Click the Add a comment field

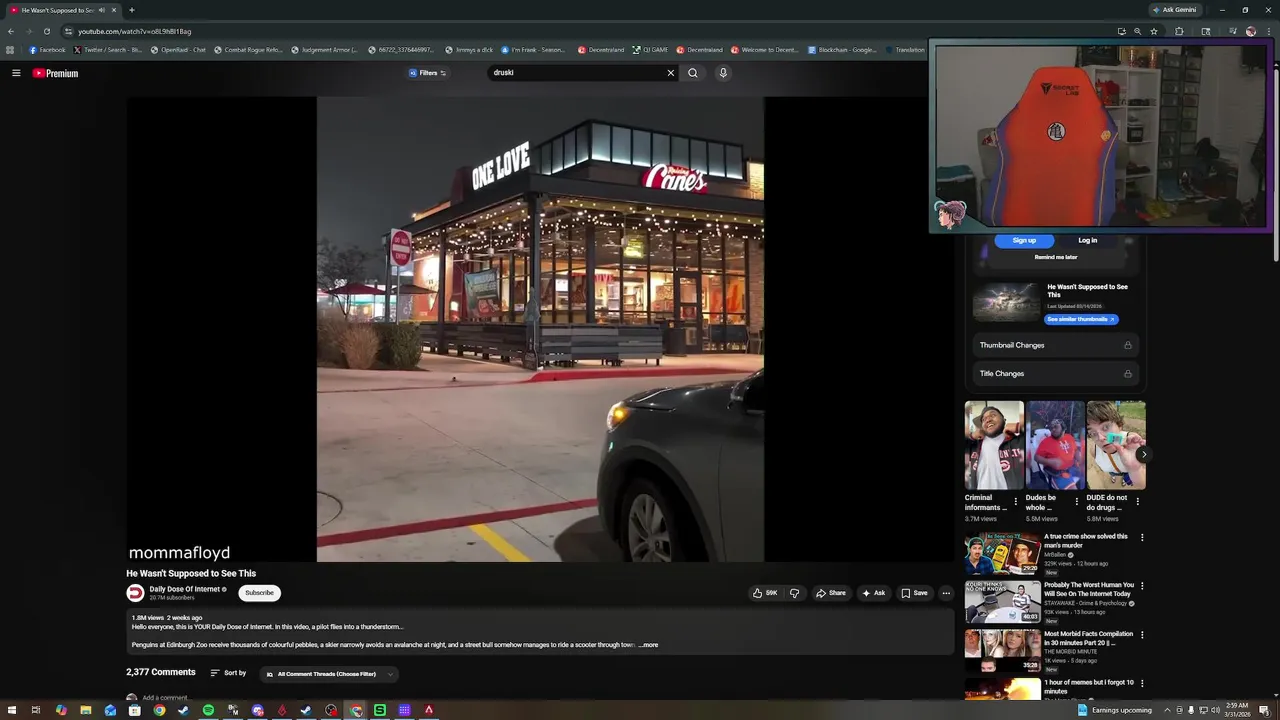(x=165, y=697)
